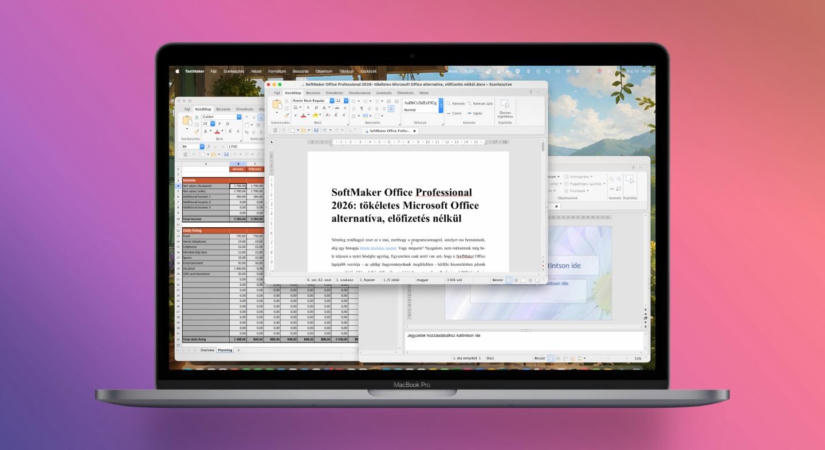Screen dimensions: 825x450
Task: Toggle bold formatting in TextMaker ribbon
Action: 308,108
